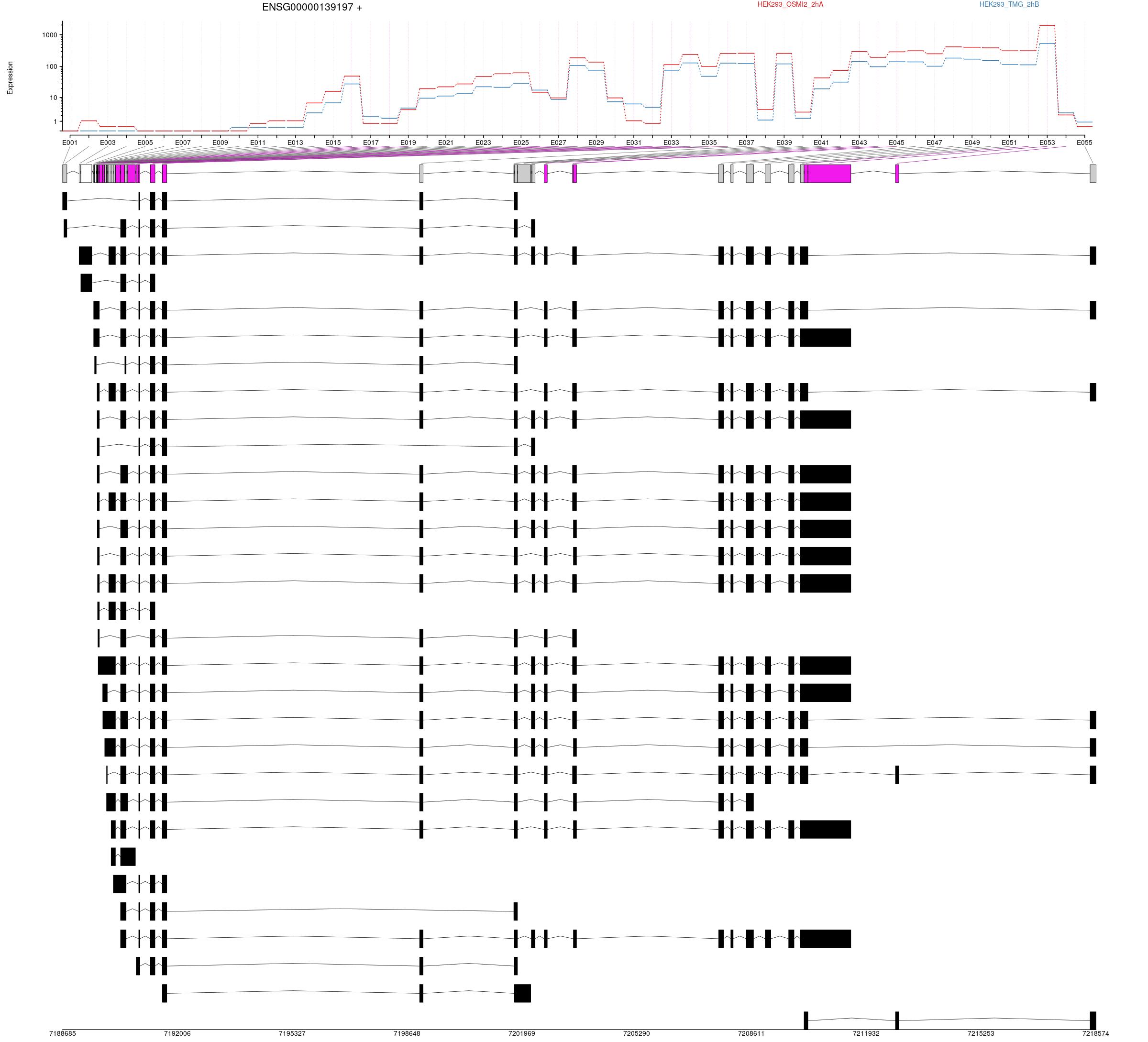Click the large magenta exon in the gene model
Viewport: 1148px width, 1042px height.
point(829,174)
